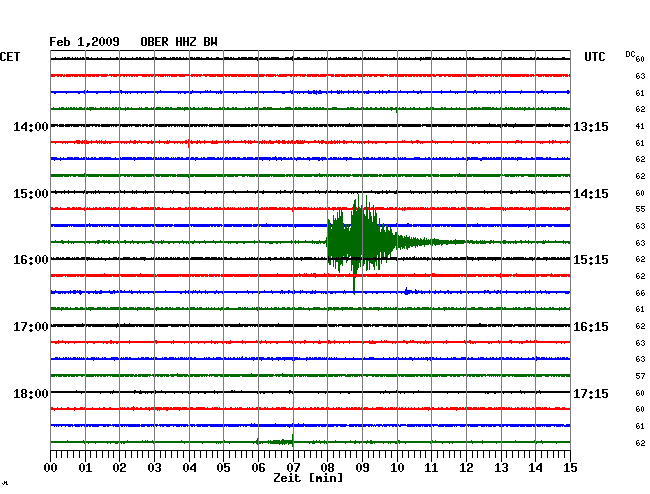Click DC value 57 in the column

[x=640, y=376]
